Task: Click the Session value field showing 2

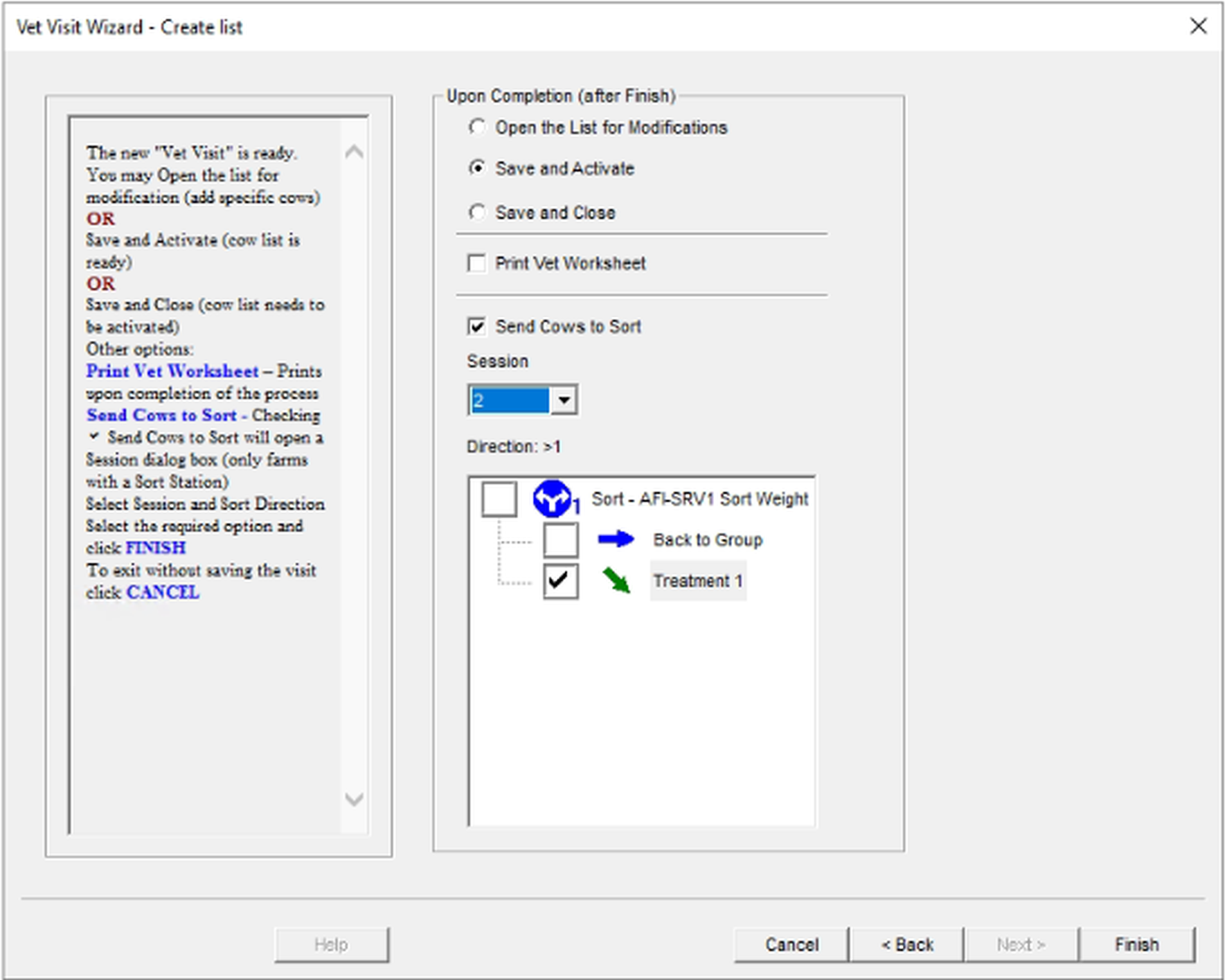Action: coord(510,400)
